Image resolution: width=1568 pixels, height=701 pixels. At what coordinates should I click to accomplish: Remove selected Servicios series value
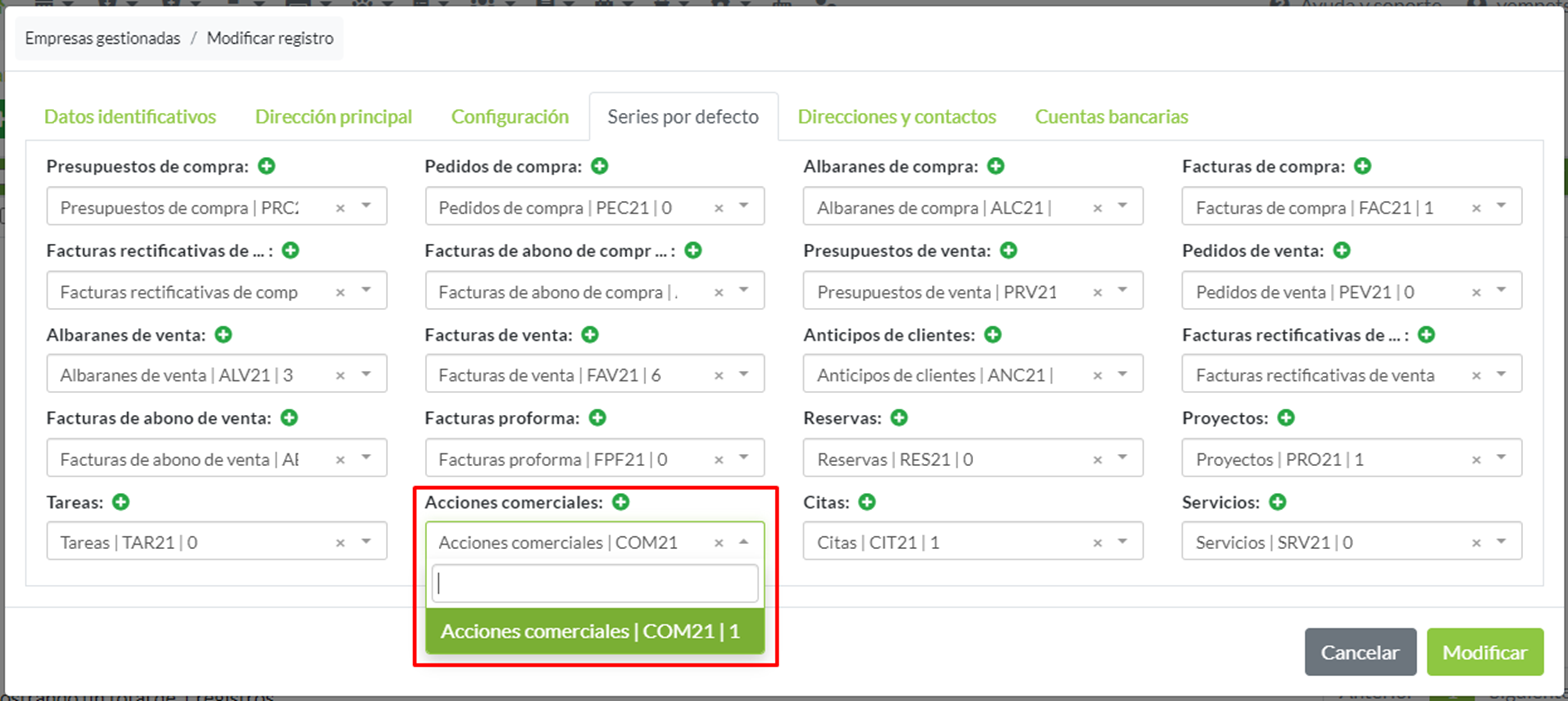1476,543
